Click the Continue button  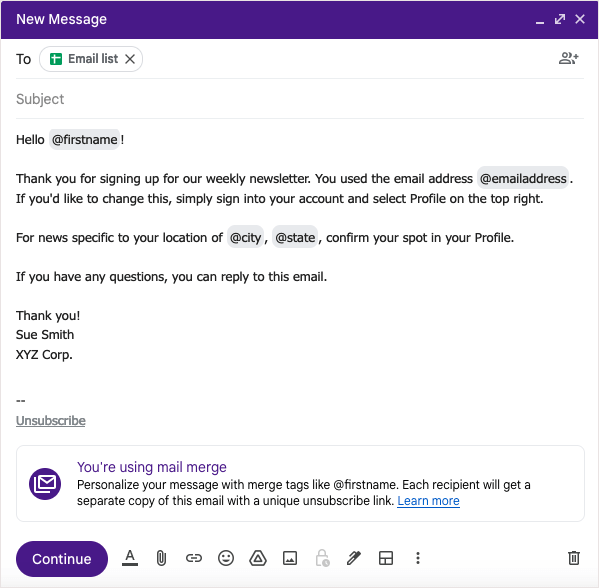(x=62, y=559)
